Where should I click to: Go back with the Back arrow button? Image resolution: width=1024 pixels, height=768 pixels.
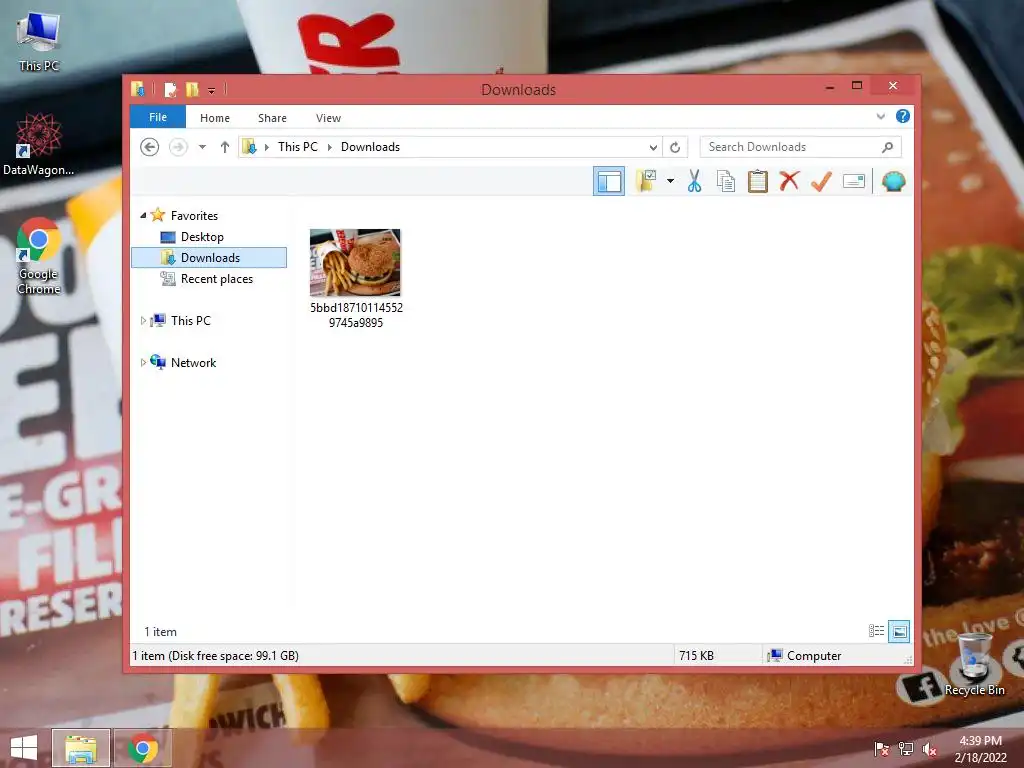pyautogui.click(x=150, y=147)
